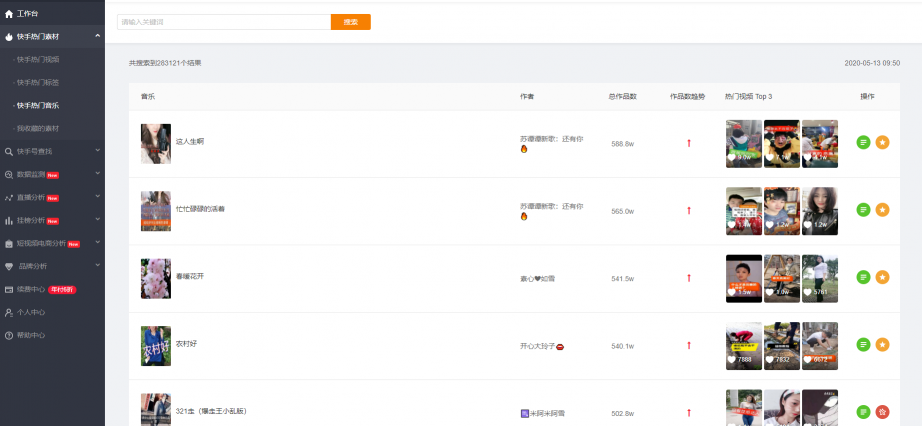
Task: Click the 直播分析 line chart icon
Action: pos(9,198)
